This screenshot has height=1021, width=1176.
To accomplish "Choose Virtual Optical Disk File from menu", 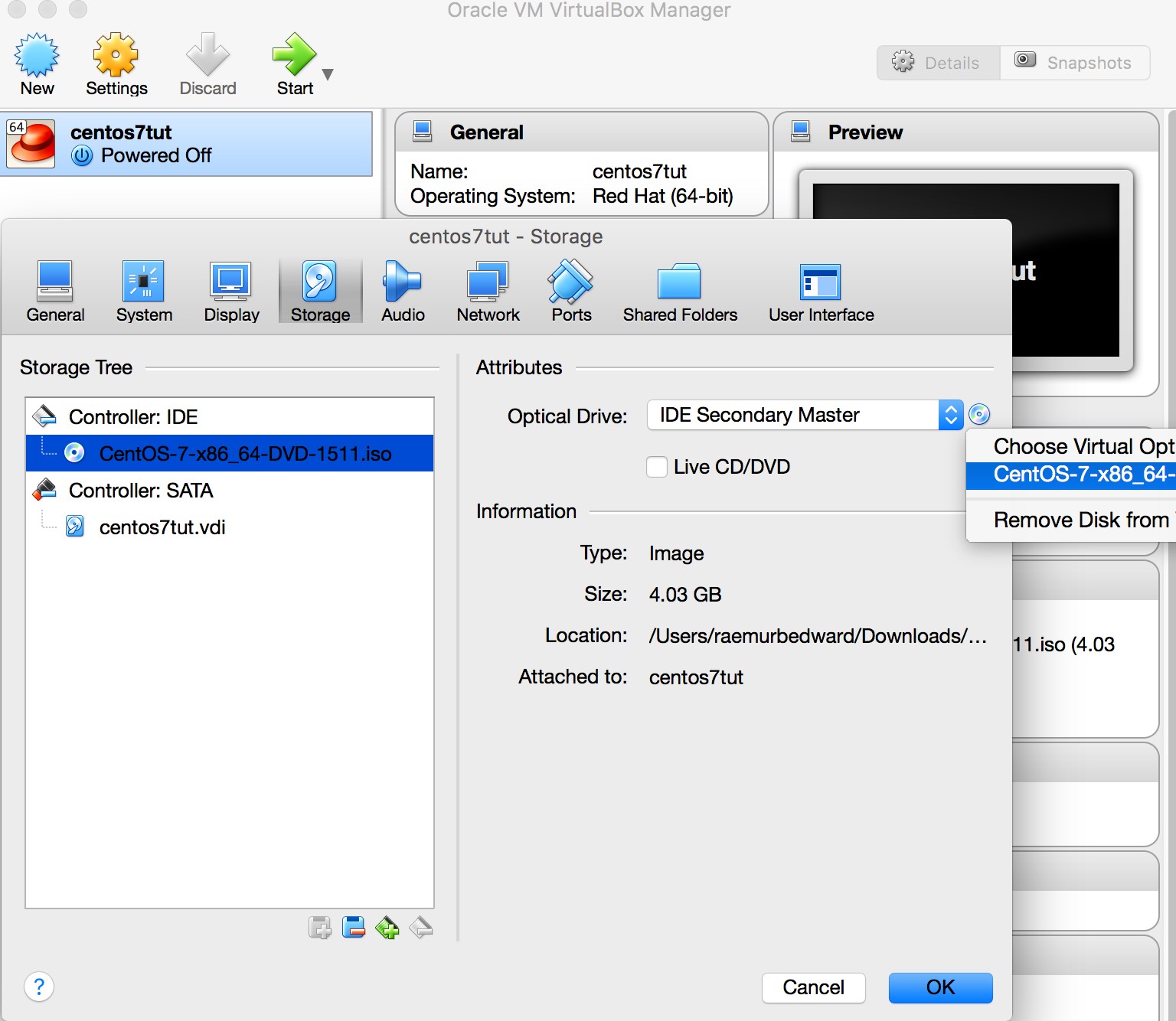I will (1080, 446).
